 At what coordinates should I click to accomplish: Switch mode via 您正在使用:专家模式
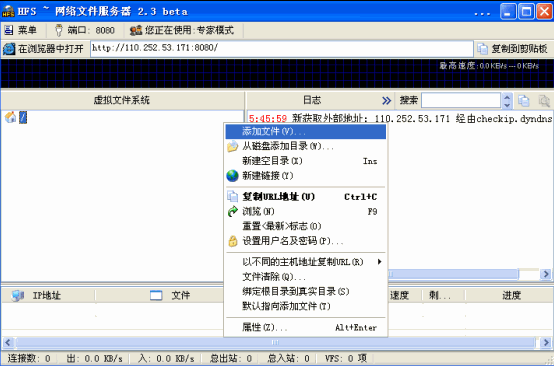coord(182,30)
